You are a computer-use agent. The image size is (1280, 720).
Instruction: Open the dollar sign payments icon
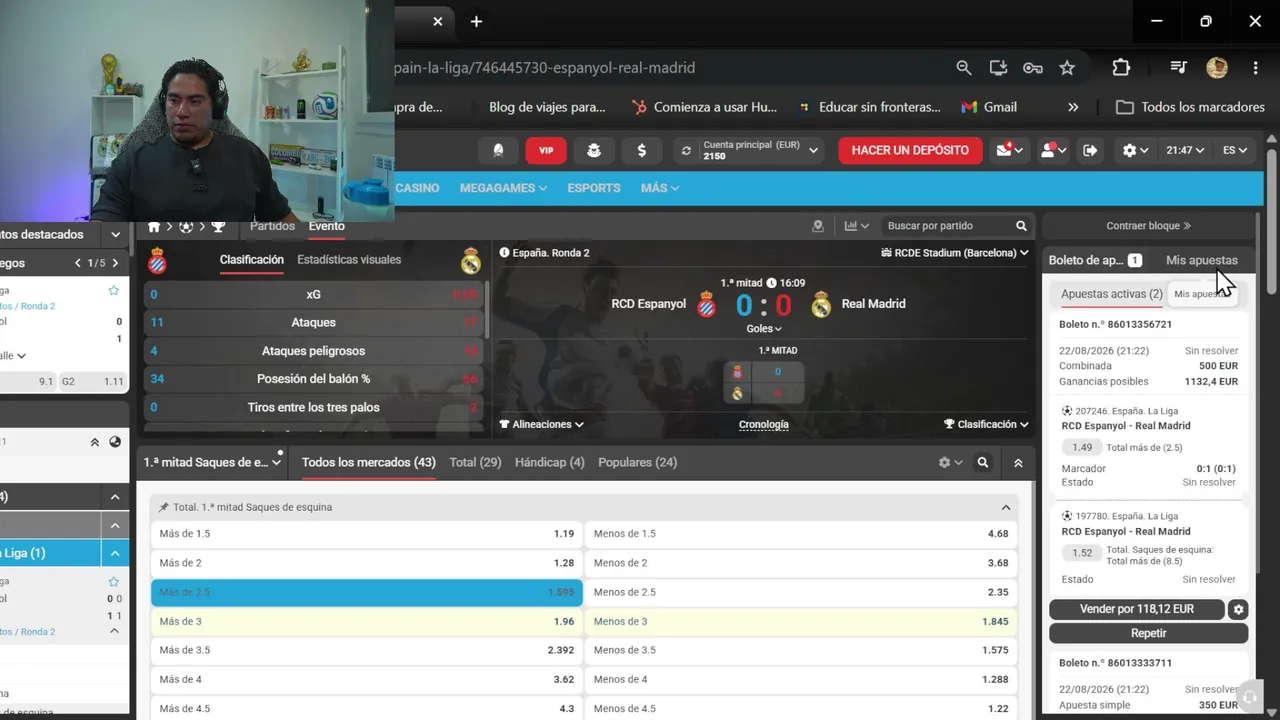pos(641,150)
